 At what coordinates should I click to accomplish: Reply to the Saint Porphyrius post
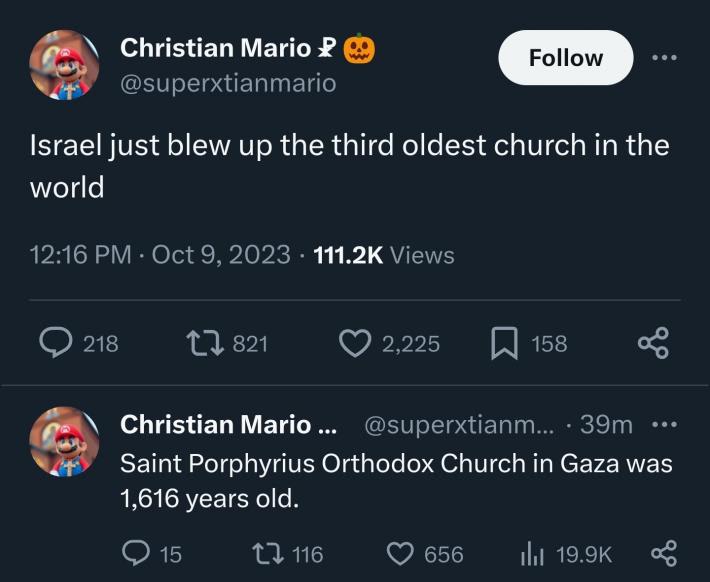[x=135, y=553]
